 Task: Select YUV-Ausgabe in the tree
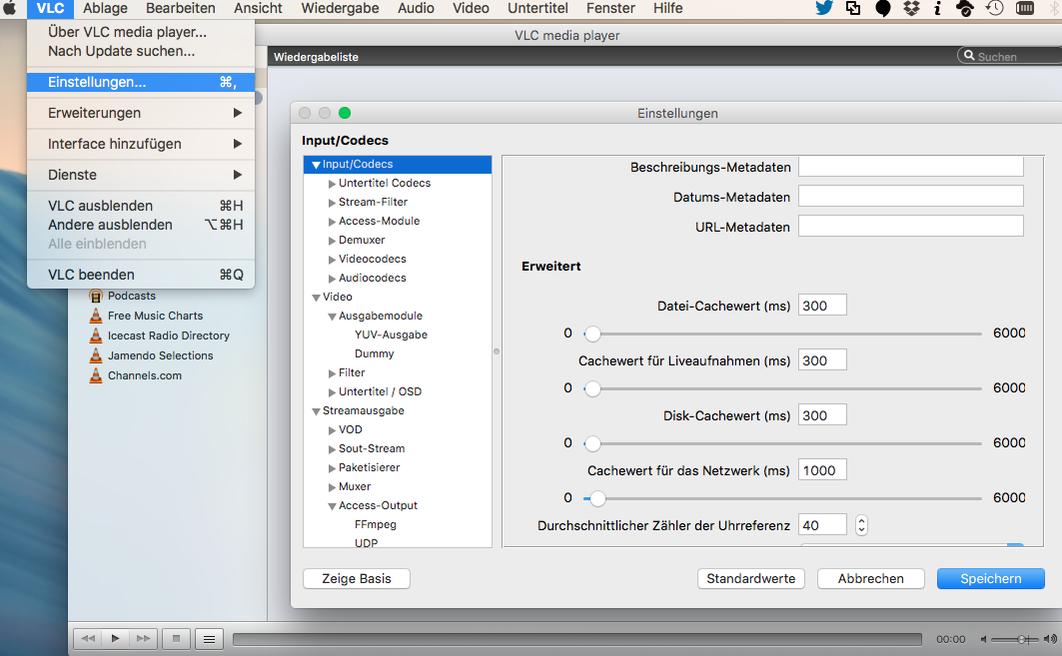click(391, 334)
